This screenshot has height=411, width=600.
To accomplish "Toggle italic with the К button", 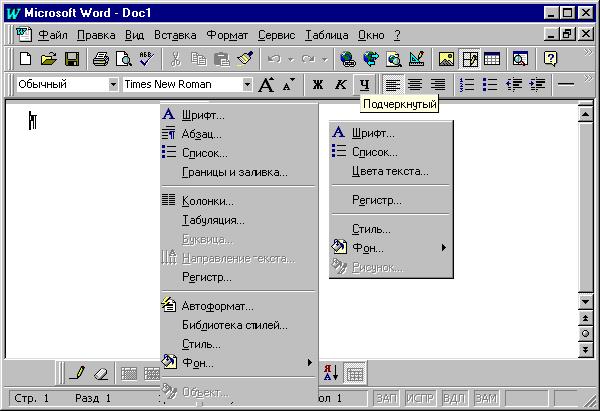I will [x=341, y=85].
